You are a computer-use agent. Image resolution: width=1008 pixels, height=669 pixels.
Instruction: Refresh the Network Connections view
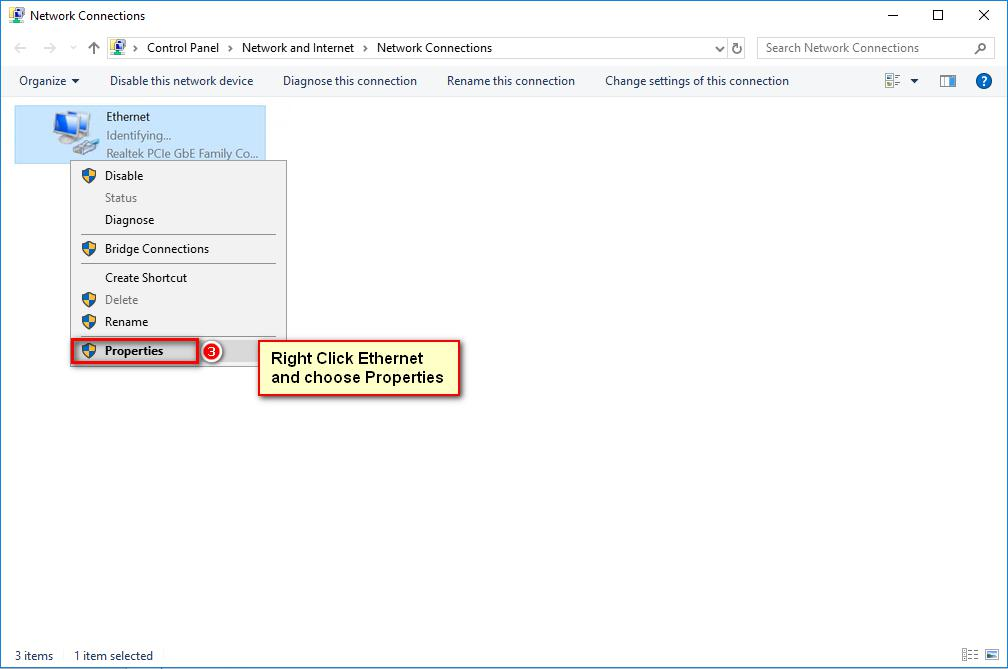point(737,48)
